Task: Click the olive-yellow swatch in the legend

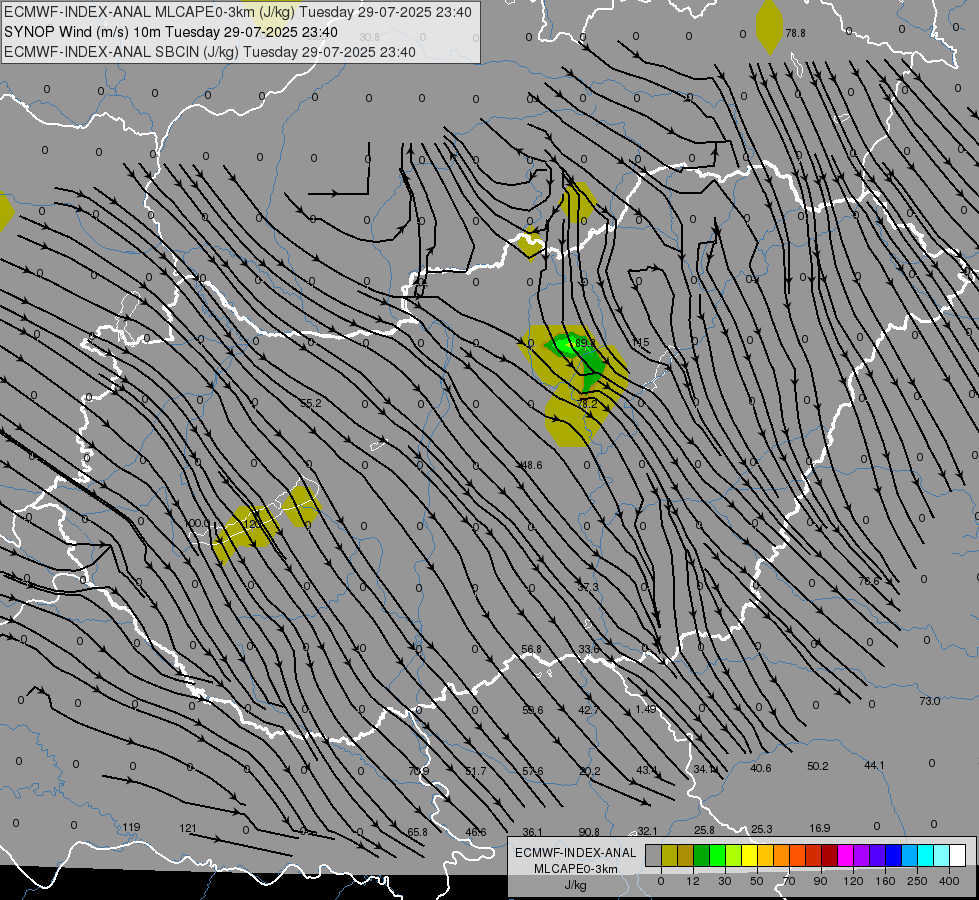Action: [x=669, y=856]
